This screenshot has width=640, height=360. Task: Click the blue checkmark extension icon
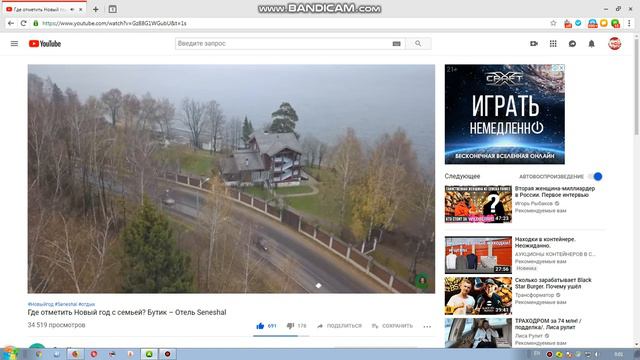pos(578,23)
